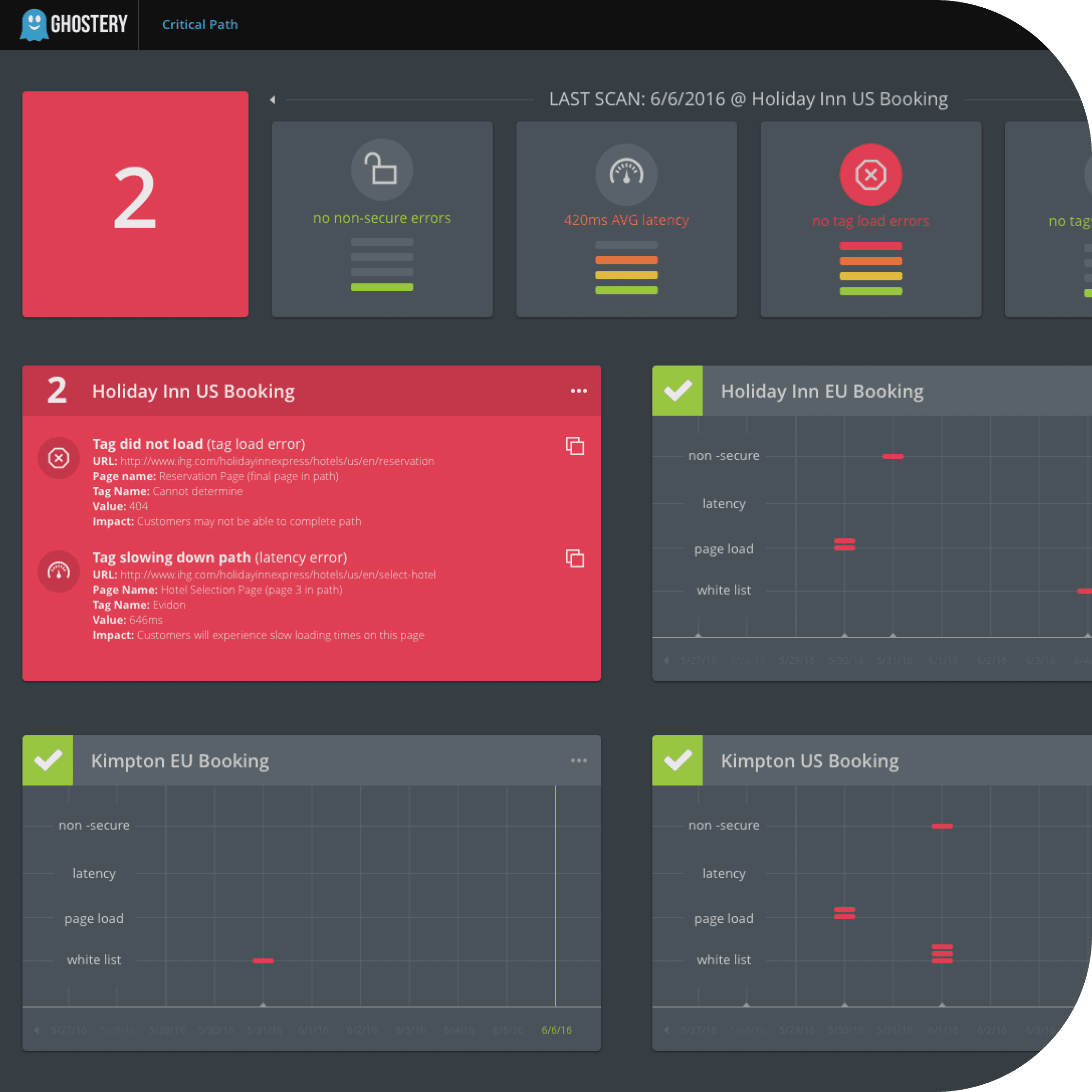
Task: Open the Holiday Inn US Booking options menu
Action: [x=579, y=391]
